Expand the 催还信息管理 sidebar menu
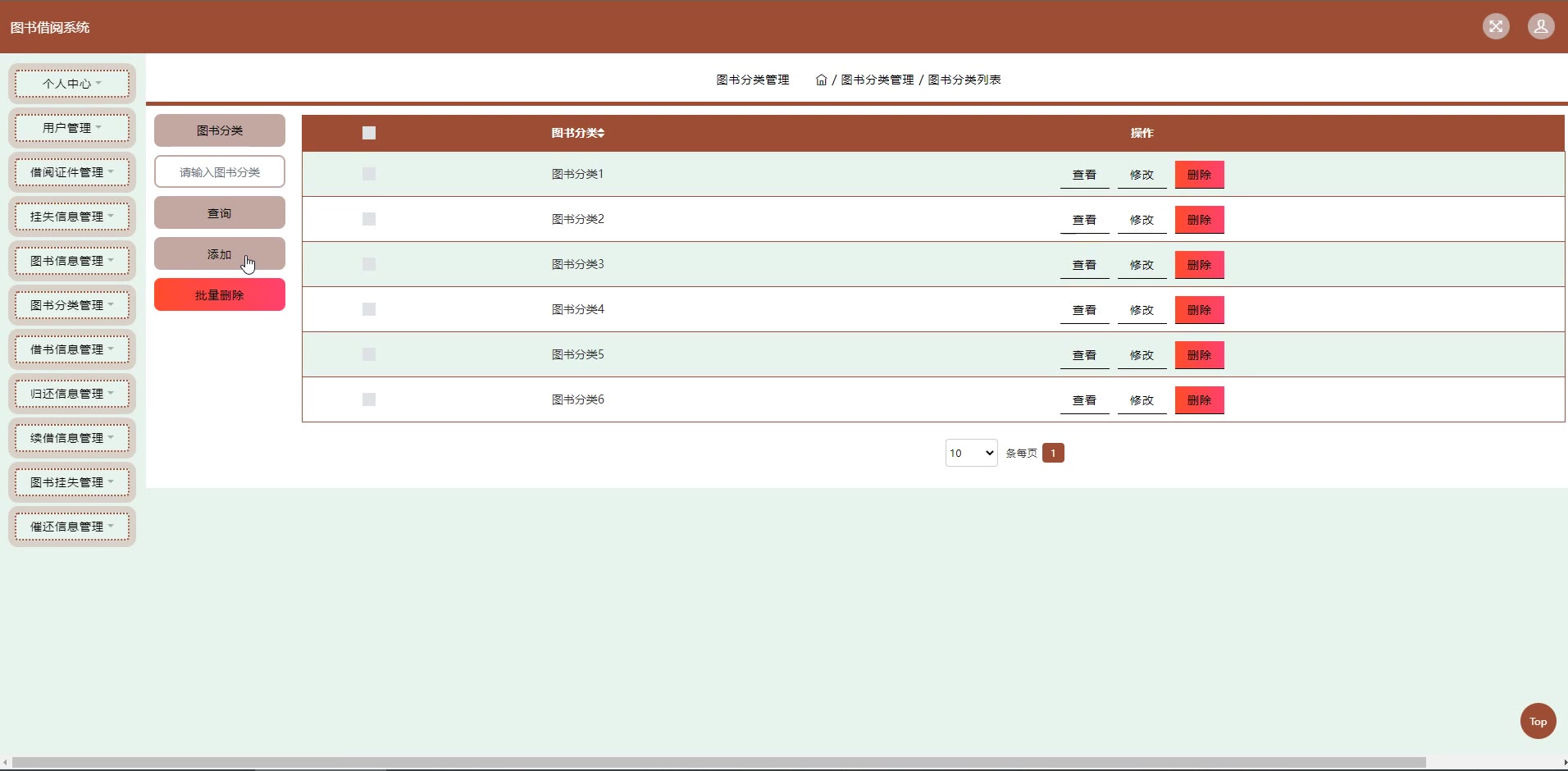Screen dimensions: 1568x771 [x=72, y=527]
